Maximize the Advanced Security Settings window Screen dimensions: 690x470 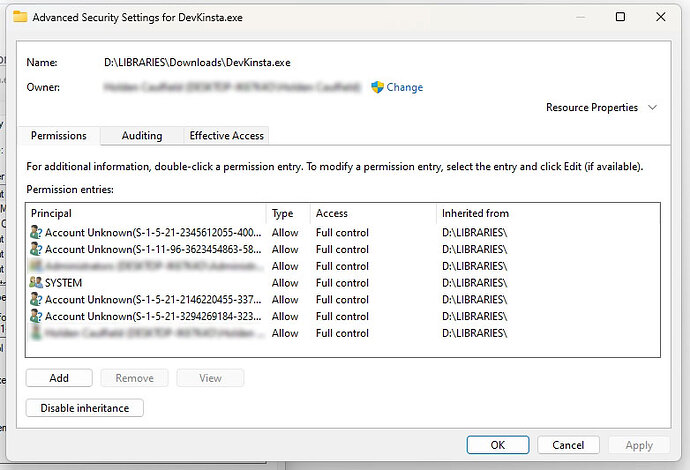point(620,17)
